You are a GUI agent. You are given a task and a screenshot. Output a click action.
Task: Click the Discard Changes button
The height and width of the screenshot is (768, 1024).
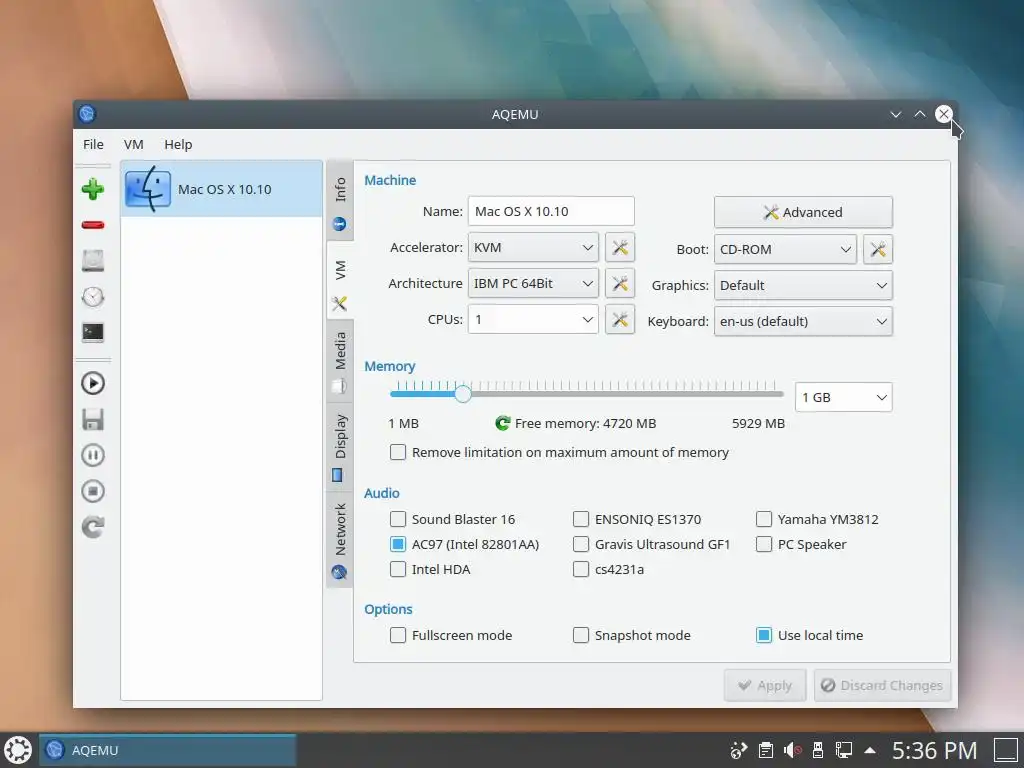click(x=882, y=686)
